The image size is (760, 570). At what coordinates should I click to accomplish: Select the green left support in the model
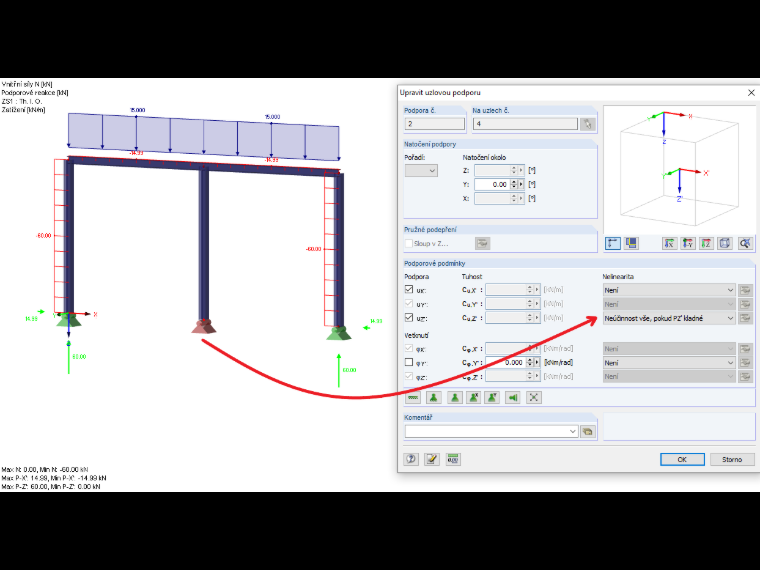pos(69,319)
